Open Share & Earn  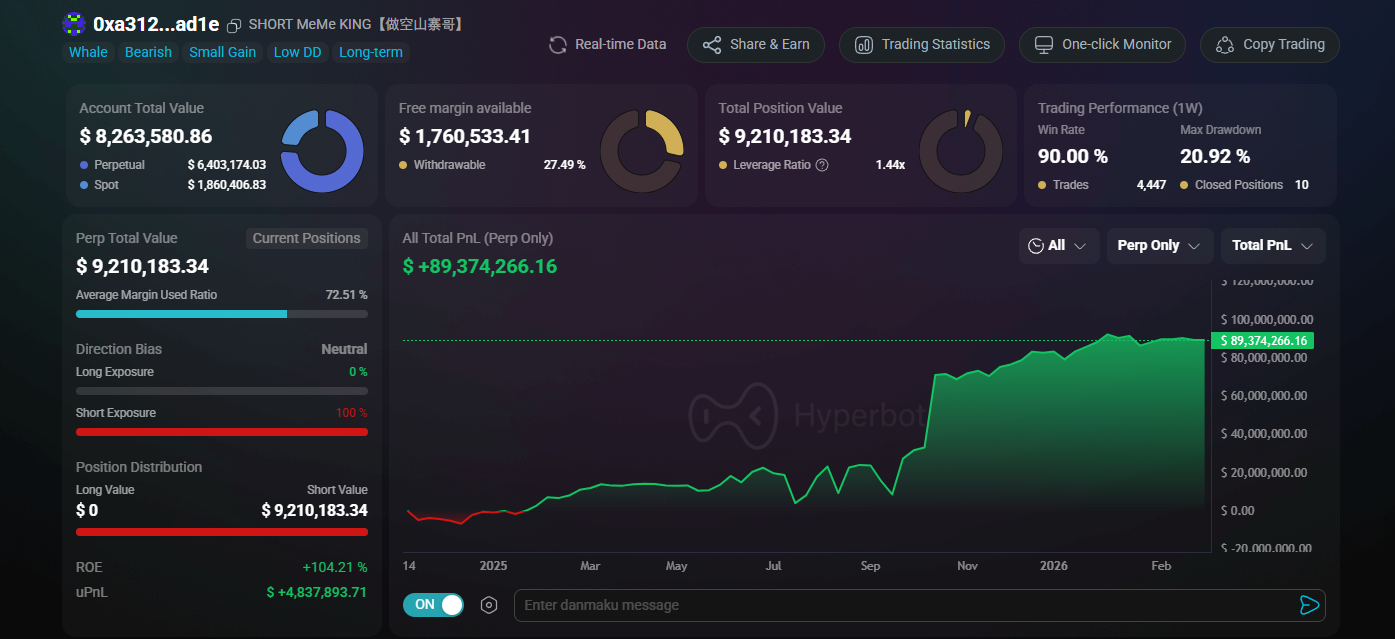pyautogui.click(x=755, y=45)
